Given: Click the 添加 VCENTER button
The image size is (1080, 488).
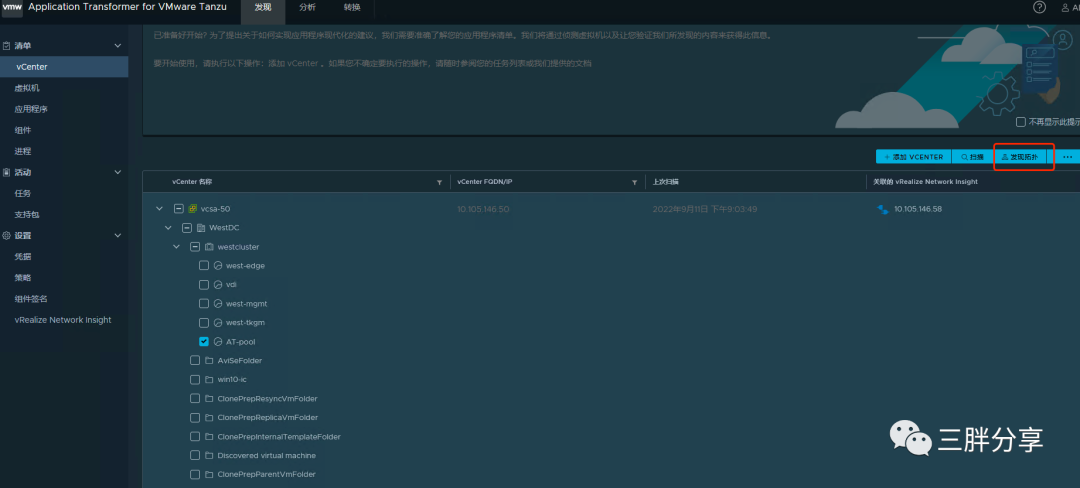Looking at the screenshot, I should (x=913, y=157).
